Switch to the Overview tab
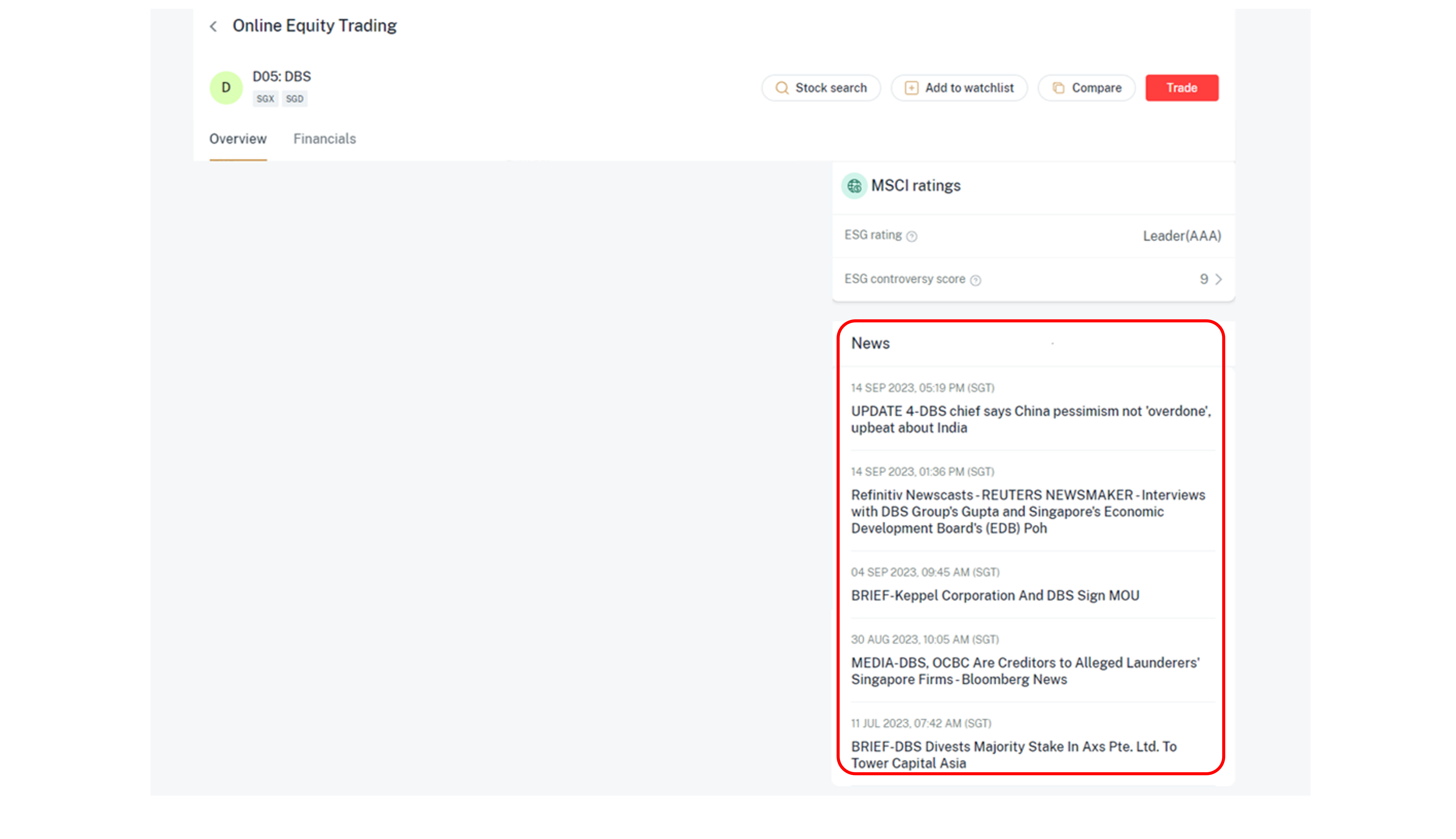 point(238,139)
